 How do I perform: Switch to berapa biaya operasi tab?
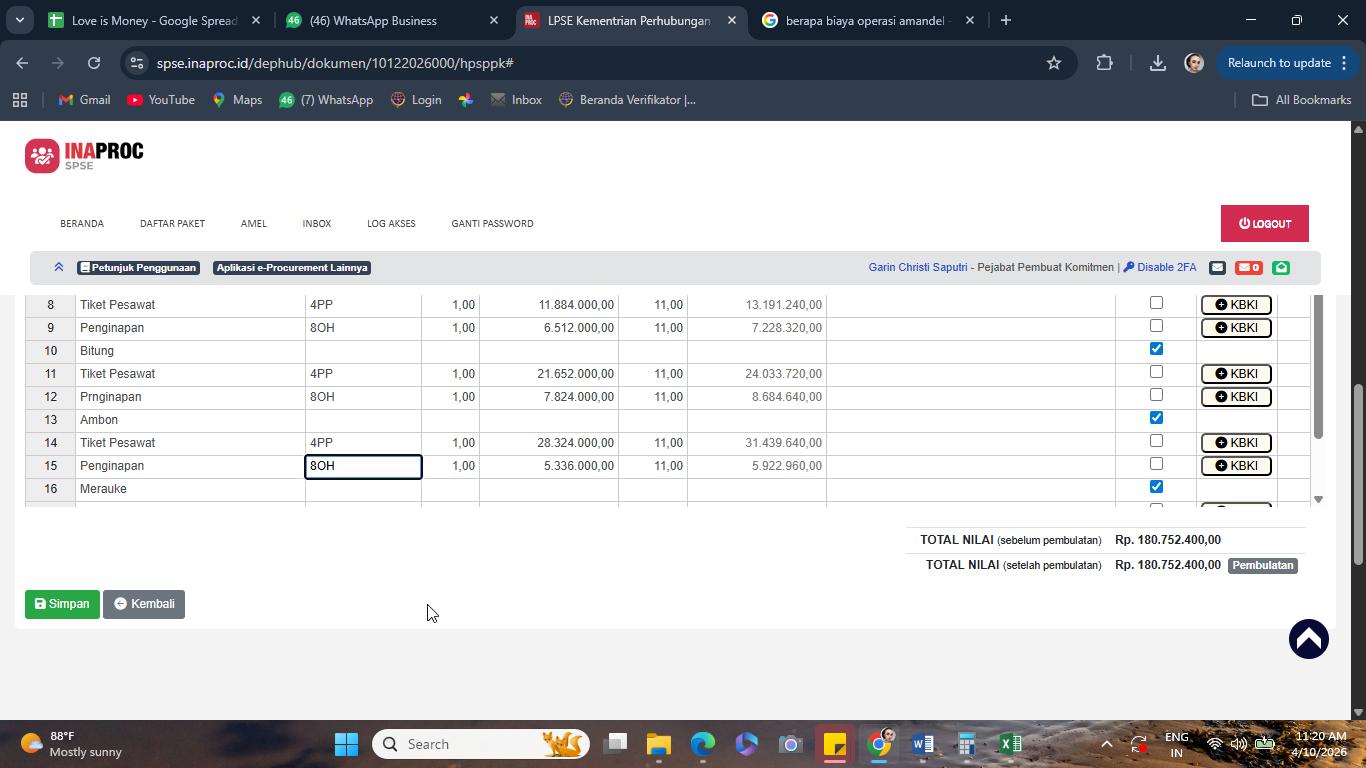[x=865, y=20]
